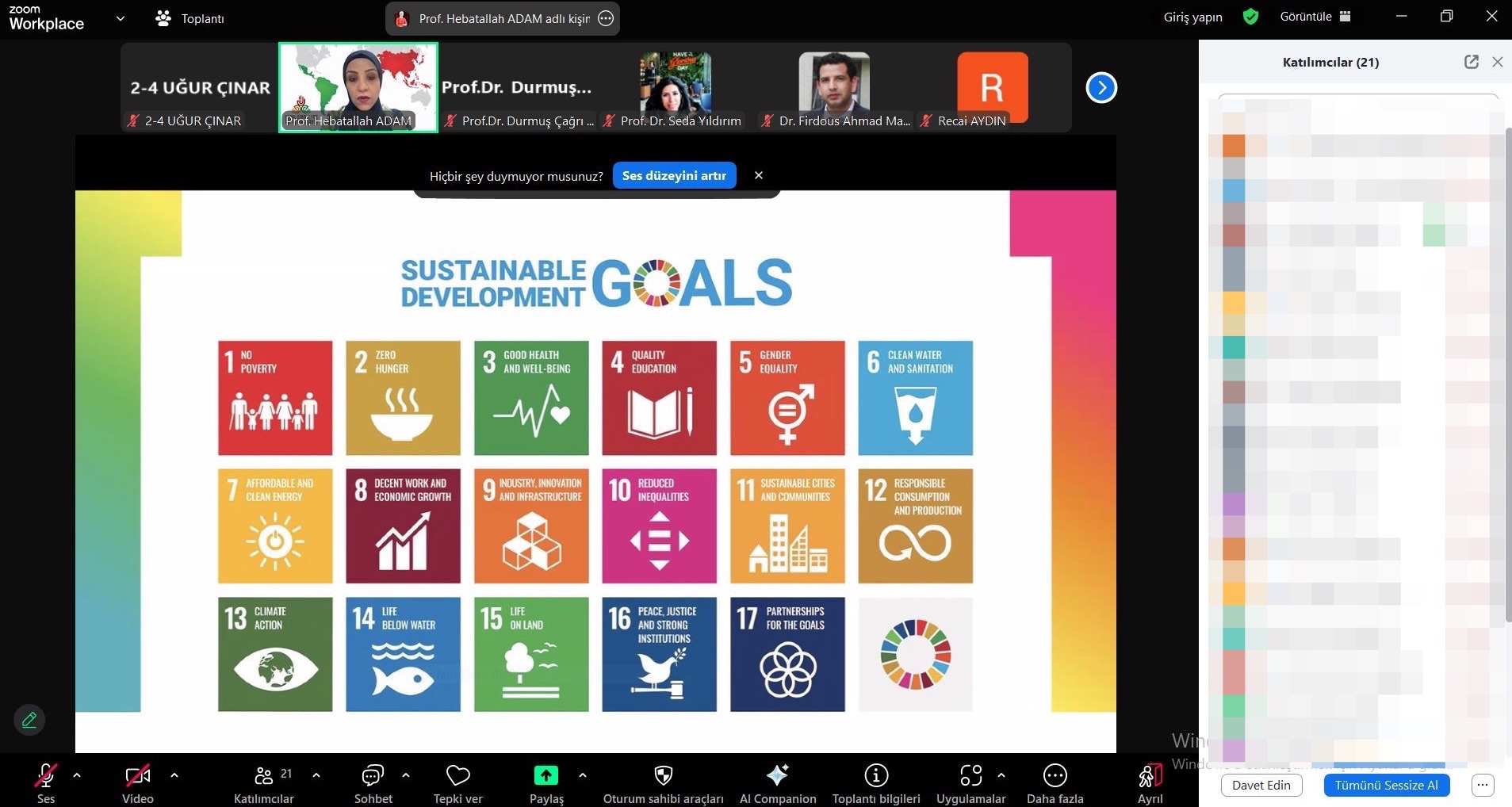Click Davet Edin invite button
This screenshot has height=807, width=1512.
point(1261,785)
